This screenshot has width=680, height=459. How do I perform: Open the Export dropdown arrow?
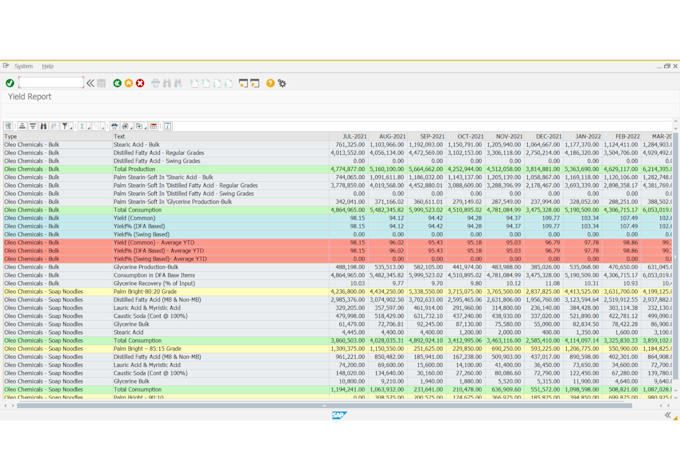point(146,128)
